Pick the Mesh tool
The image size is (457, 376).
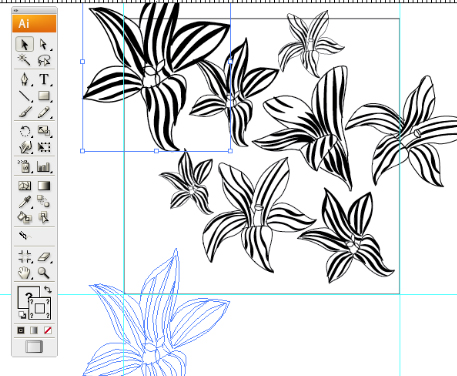coord(25,185)
